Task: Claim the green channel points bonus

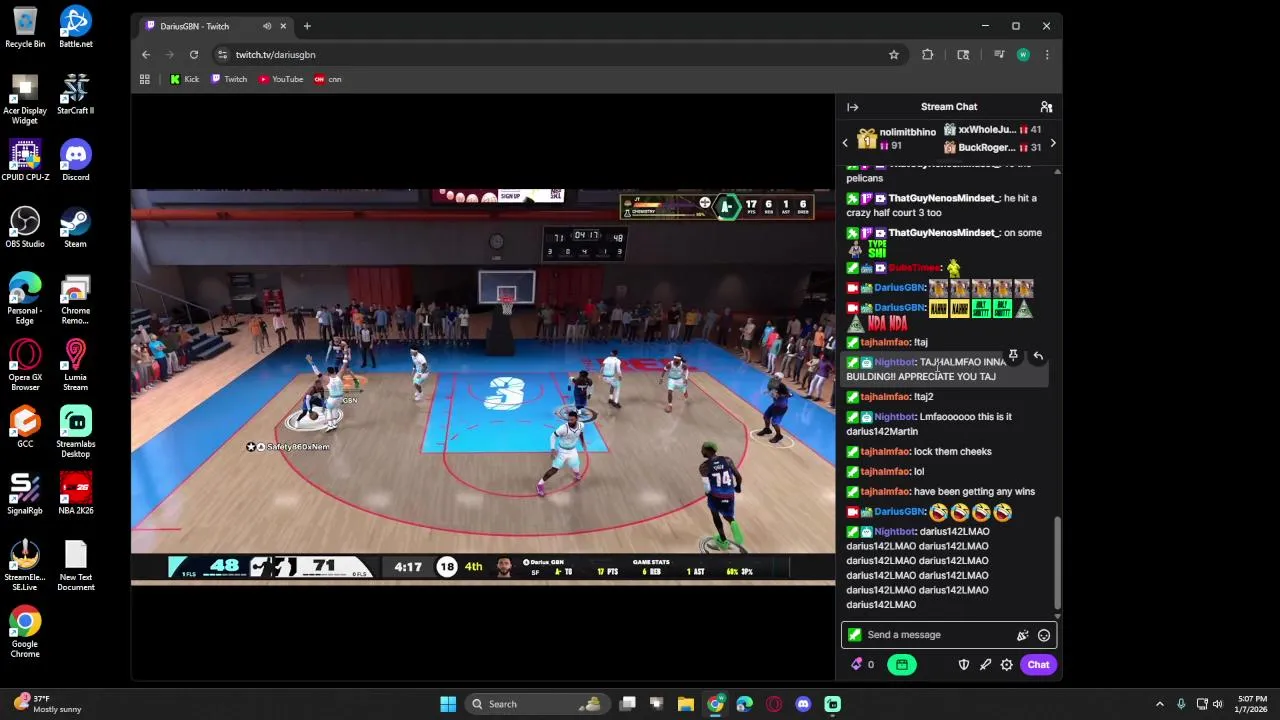Action: point(901,665)
